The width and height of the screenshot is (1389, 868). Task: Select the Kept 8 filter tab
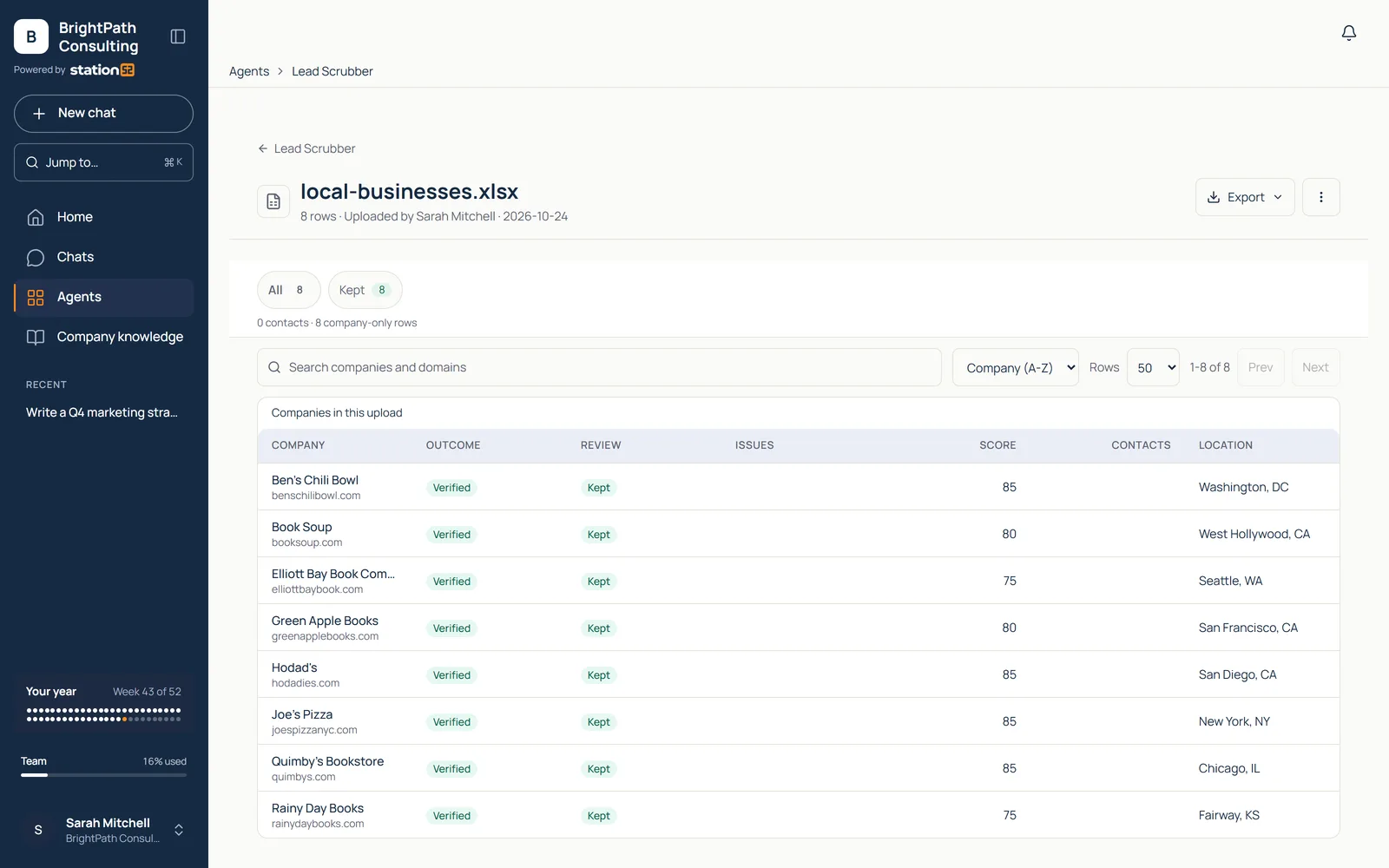[365, 290]
